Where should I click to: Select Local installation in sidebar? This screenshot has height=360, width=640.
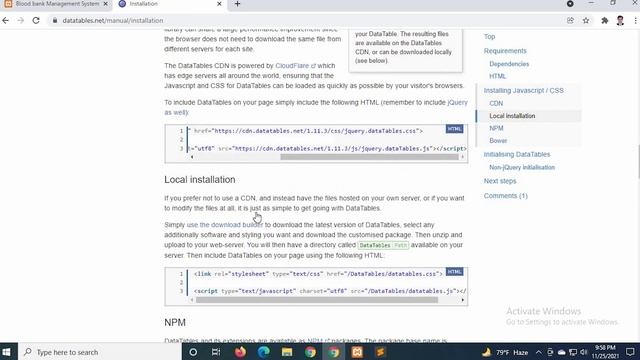(512, 116)
